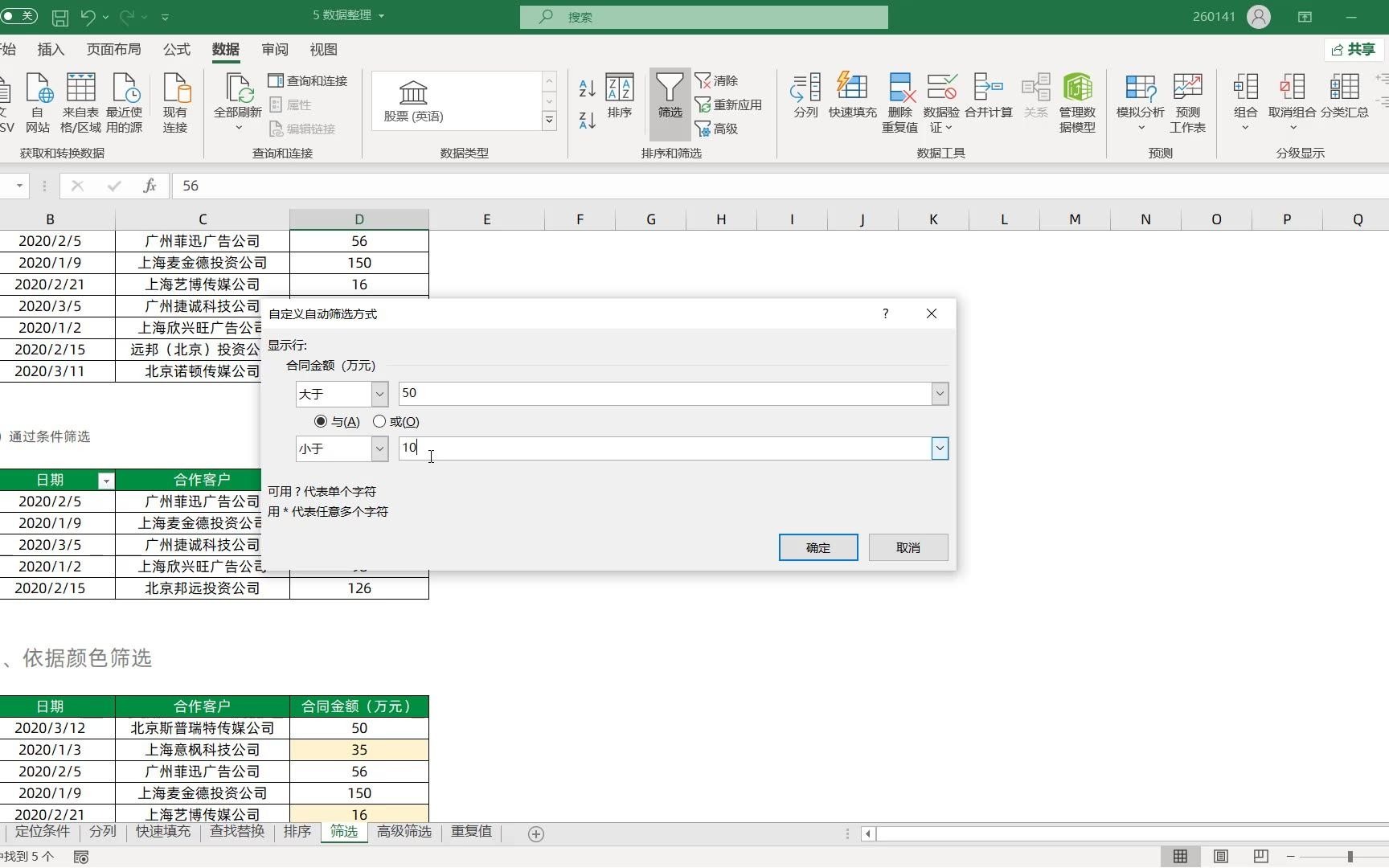The image size is (1389, 868).
Task: Open Consolidate (合并计算) tool
Action: (x=988, y=96)
